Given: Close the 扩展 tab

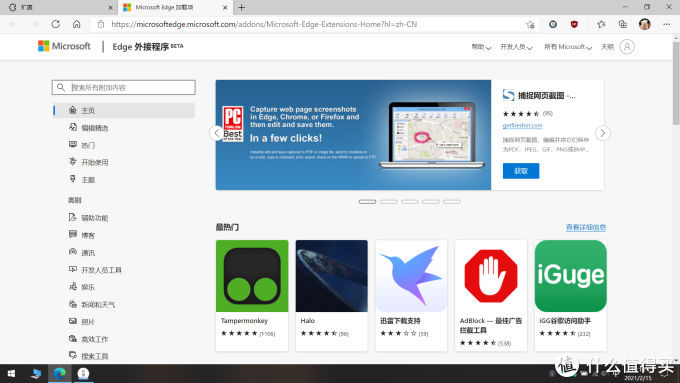Looking at the screenshot, I should point(110,7).
